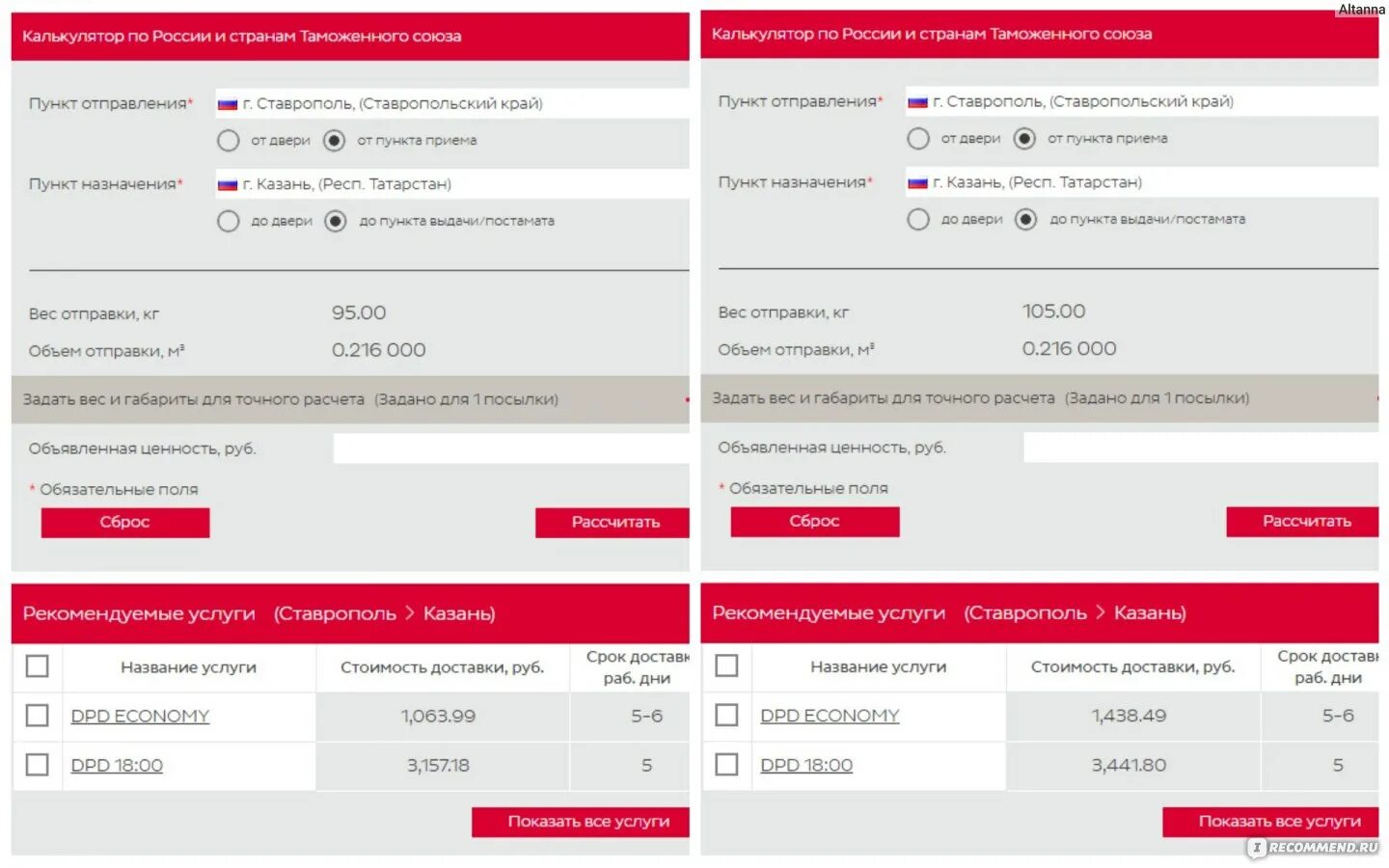Click Russian flag icon beside right Ставрополь origin

pyautogui.click(x=917, y=102)
